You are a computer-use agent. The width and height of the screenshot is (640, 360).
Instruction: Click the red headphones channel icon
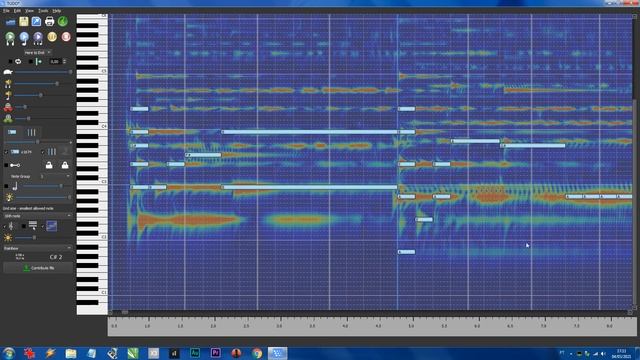(x=8, y=107)
